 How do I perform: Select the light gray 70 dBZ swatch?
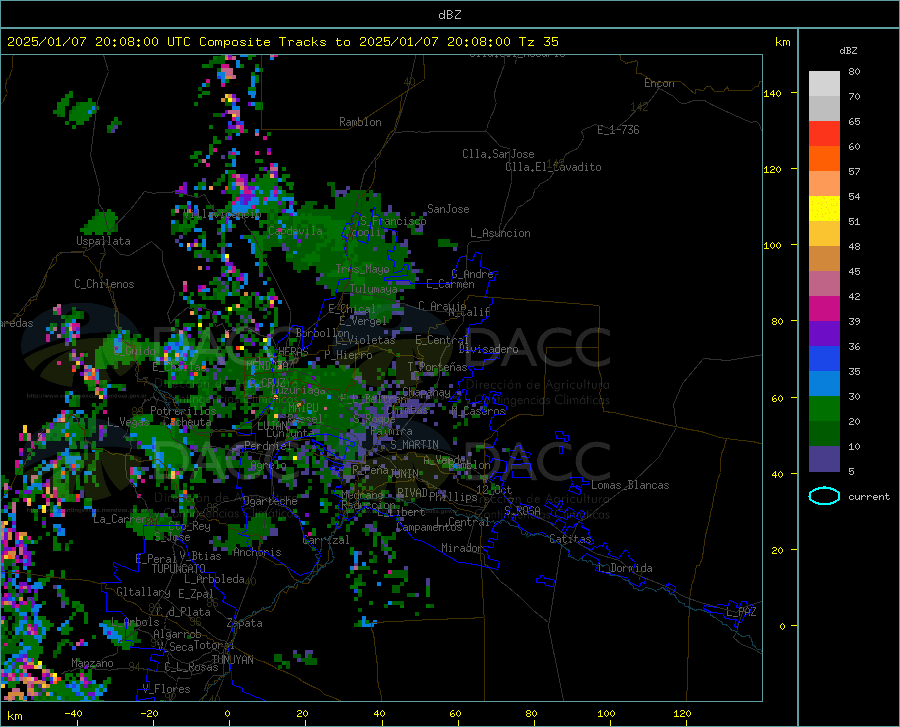pos(824,108)
